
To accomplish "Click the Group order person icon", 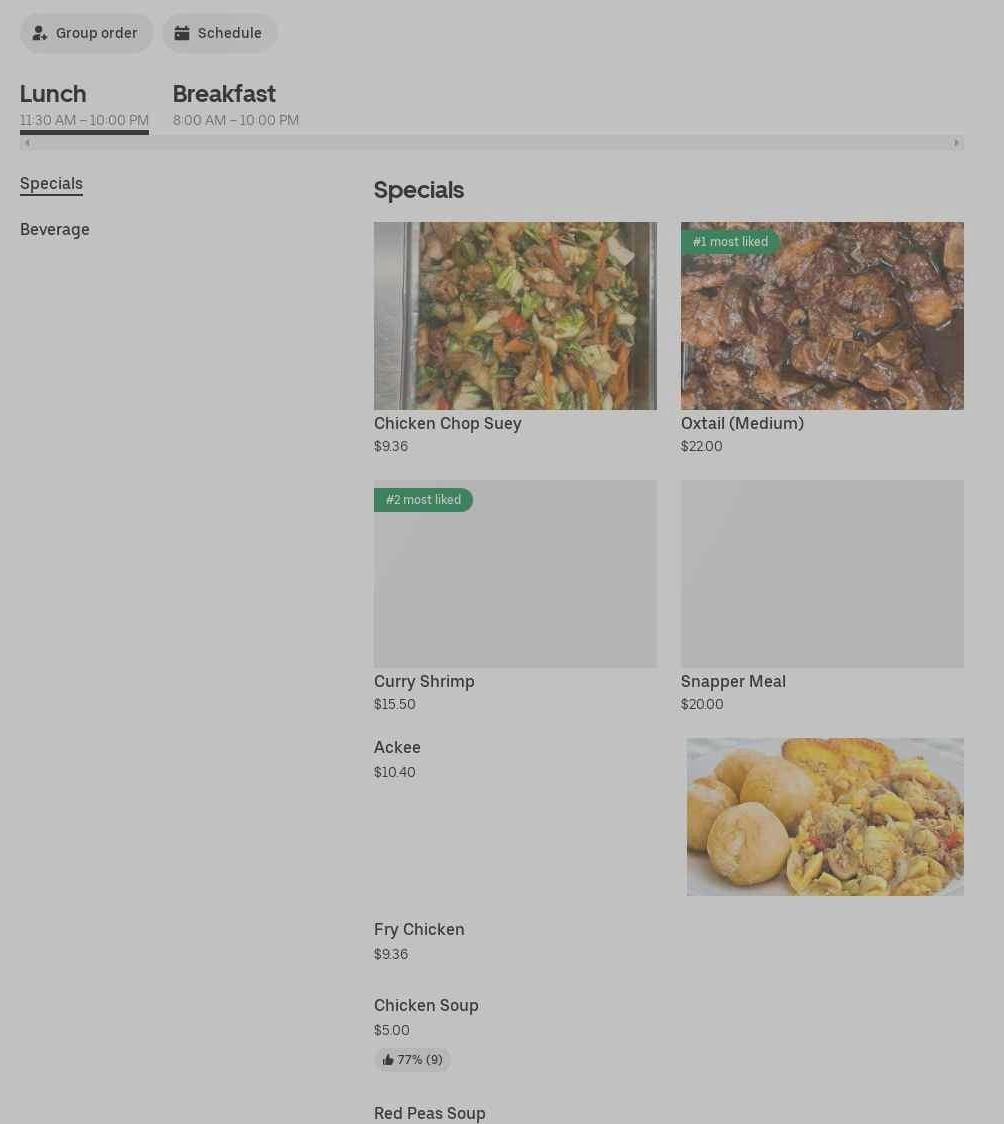I will [40, 33].
